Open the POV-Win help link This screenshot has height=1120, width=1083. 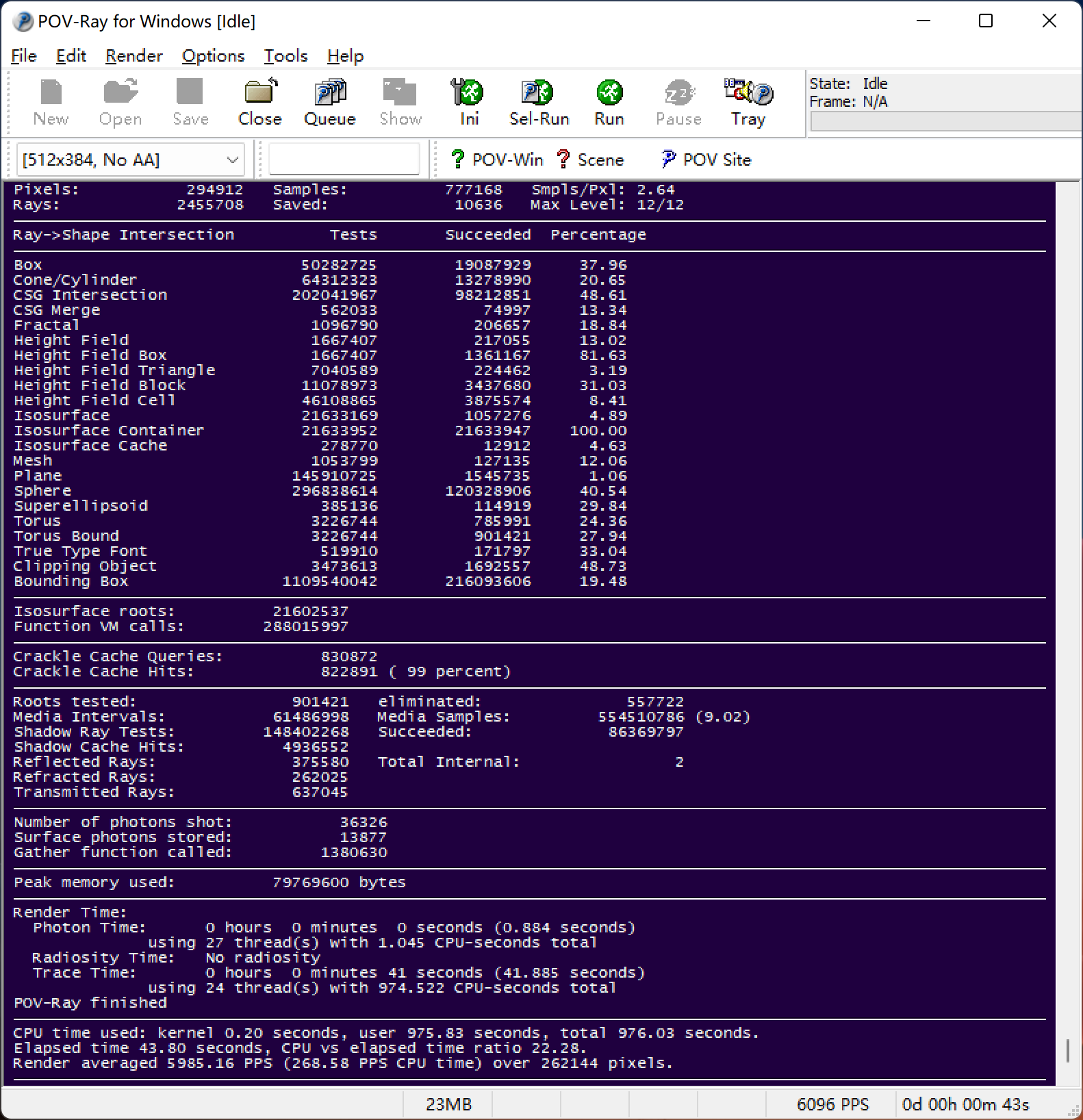[498, 160]
